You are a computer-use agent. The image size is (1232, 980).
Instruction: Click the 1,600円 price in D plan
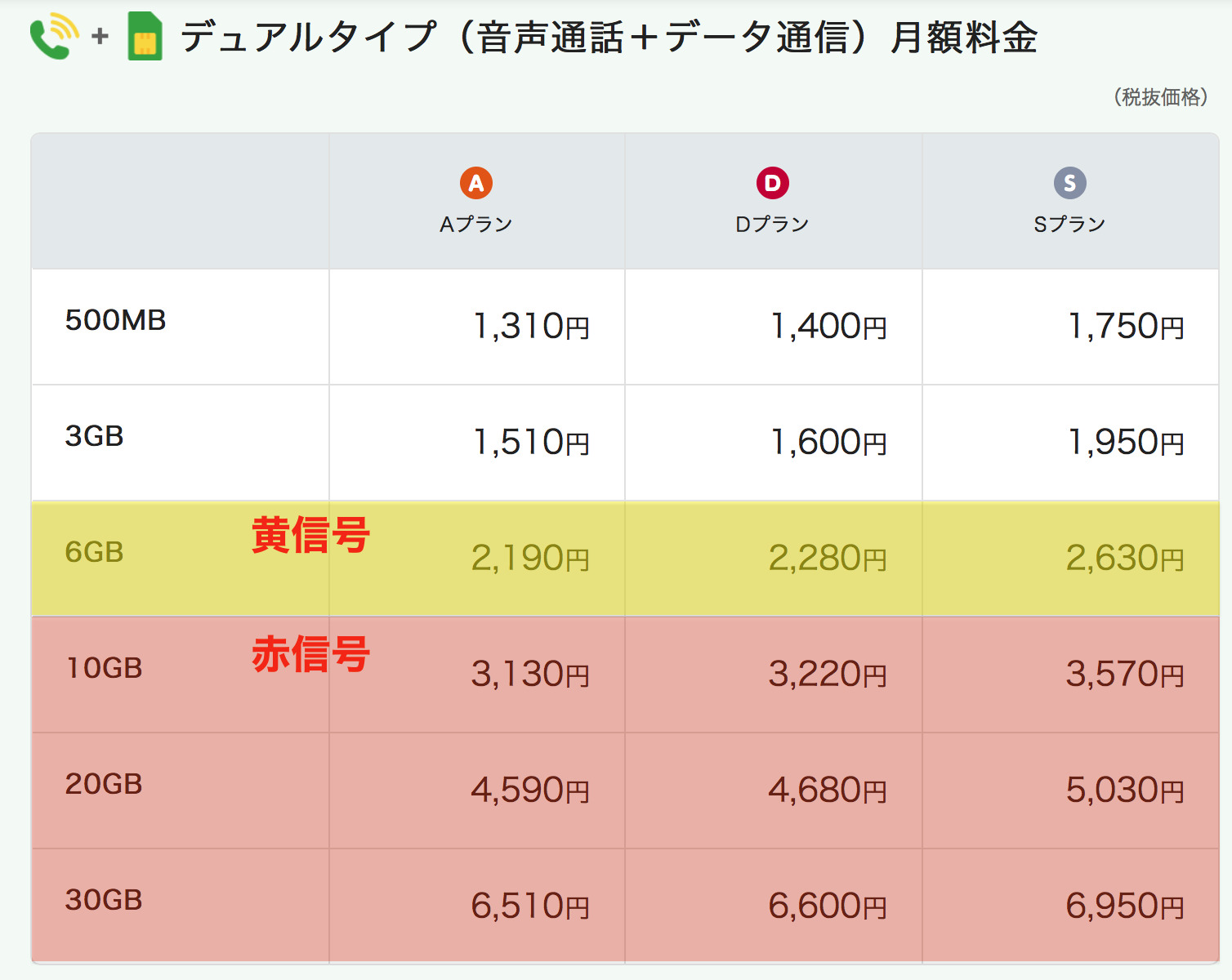[x=828, y=443]
